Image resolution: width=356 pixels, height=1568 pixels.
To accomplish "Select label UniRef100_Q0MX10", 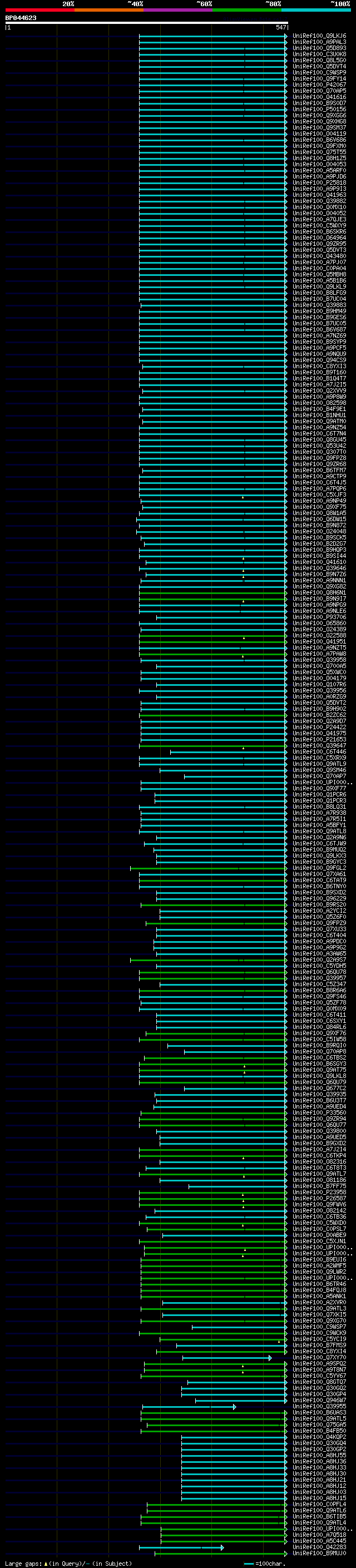I will click(319, 207).
